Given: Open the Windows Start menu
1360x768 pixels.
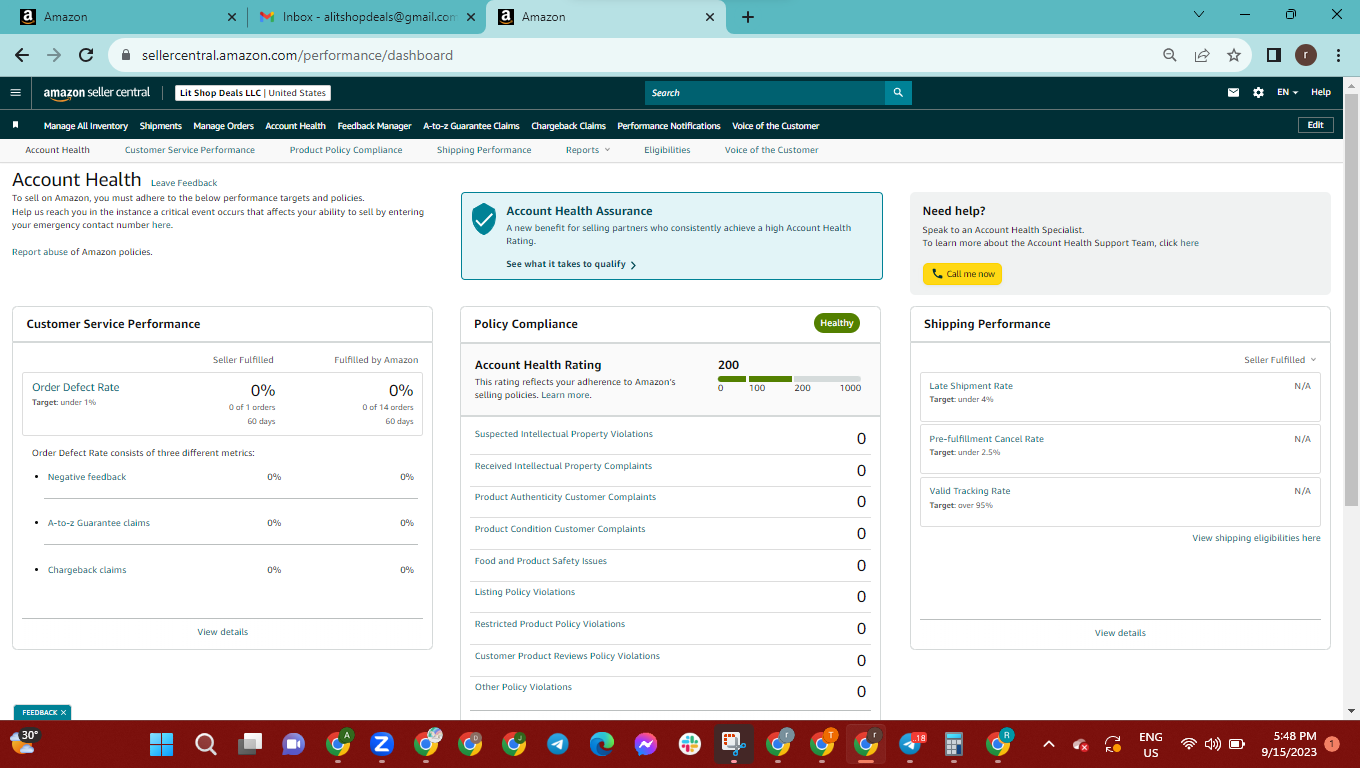Looking at the screenshot, I should [161, 744].
